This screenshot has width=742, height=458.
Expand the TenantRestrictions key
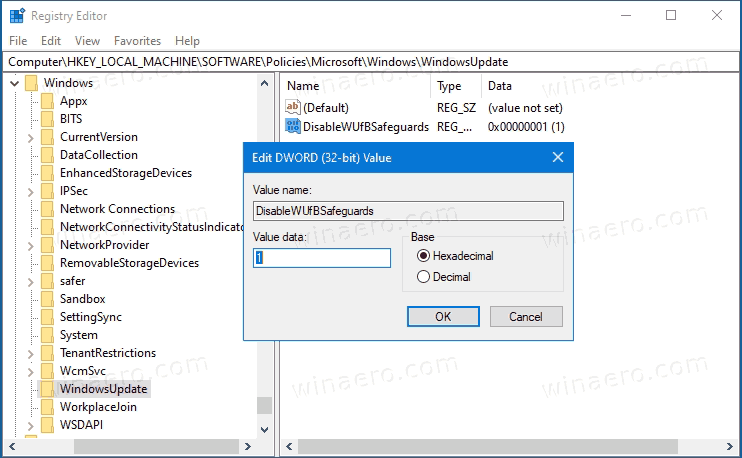coord(31,354)
